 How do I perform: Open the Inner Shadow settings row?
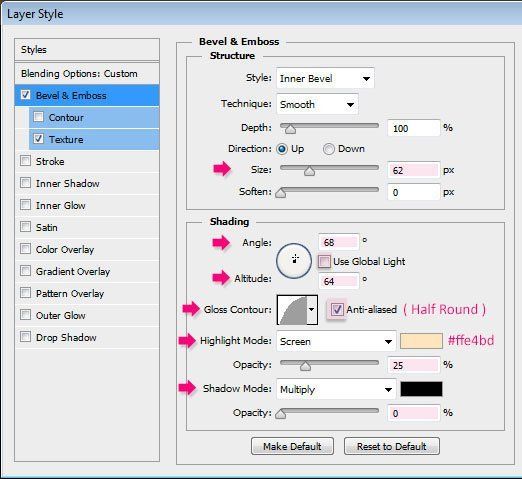coord(87,183)
